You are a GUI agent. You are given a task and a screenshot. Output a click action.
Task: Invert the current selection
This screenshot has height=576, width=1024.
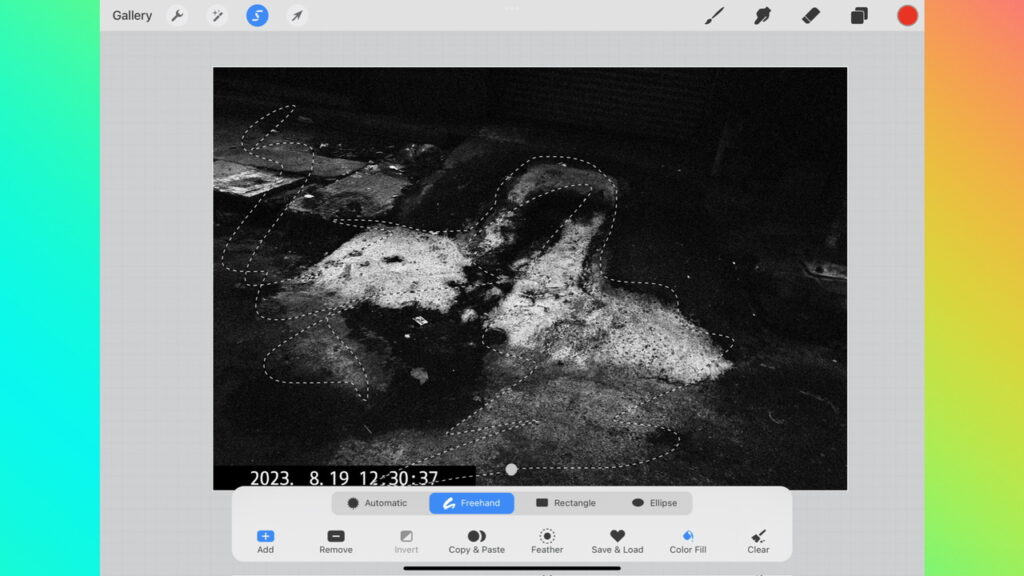pyautogui.click(x=406, y=541)
